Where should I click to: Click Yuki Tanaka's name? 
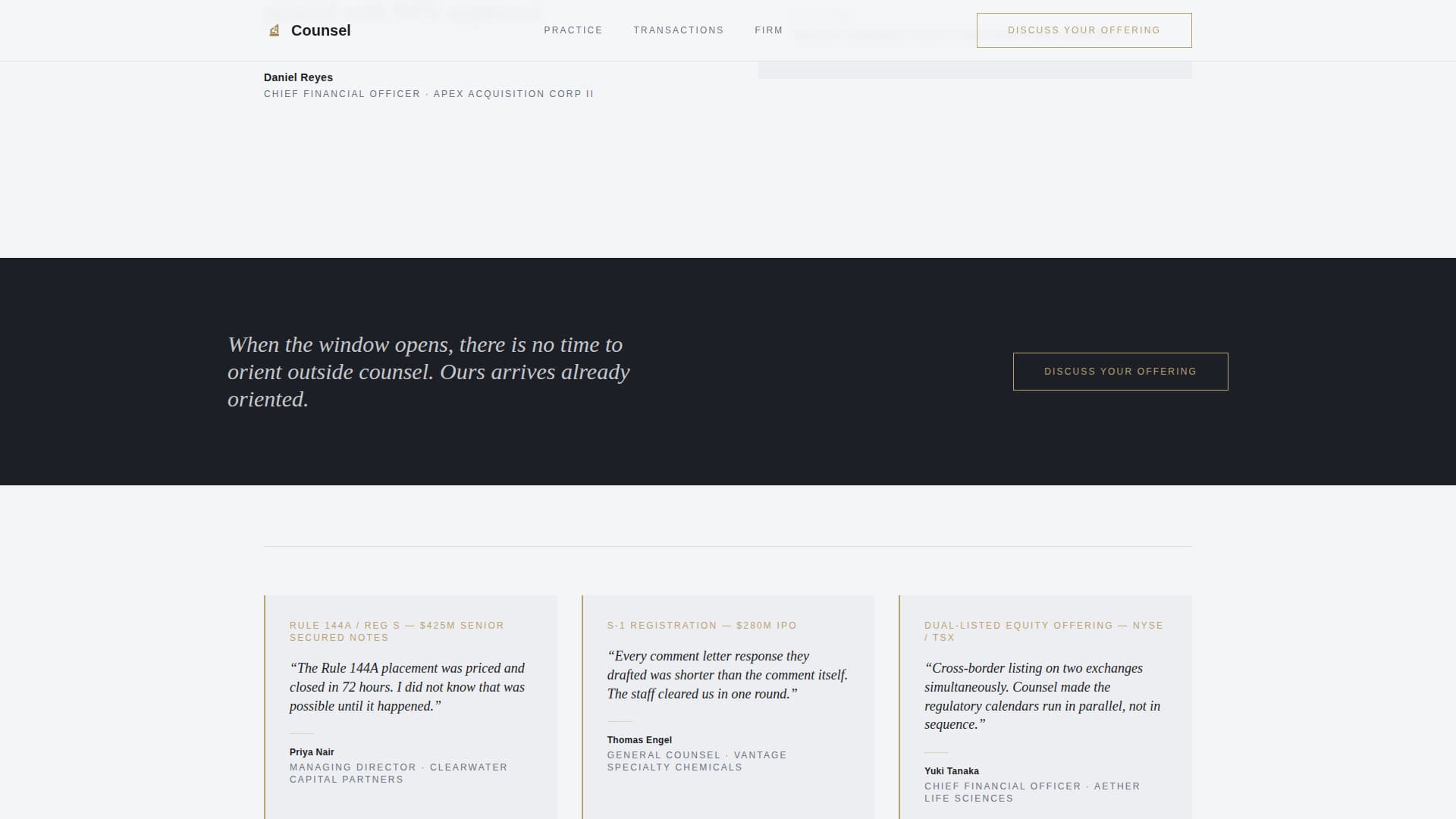click(x=952, y=770)
